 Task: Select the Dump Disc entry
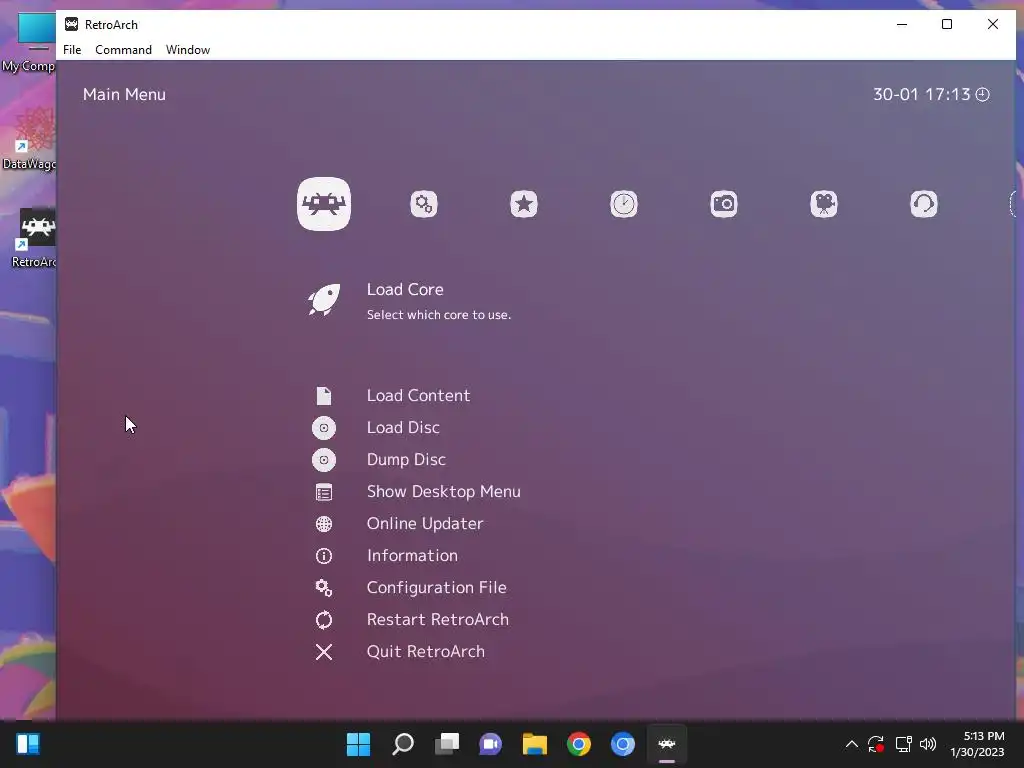click(x=406, y=460)
